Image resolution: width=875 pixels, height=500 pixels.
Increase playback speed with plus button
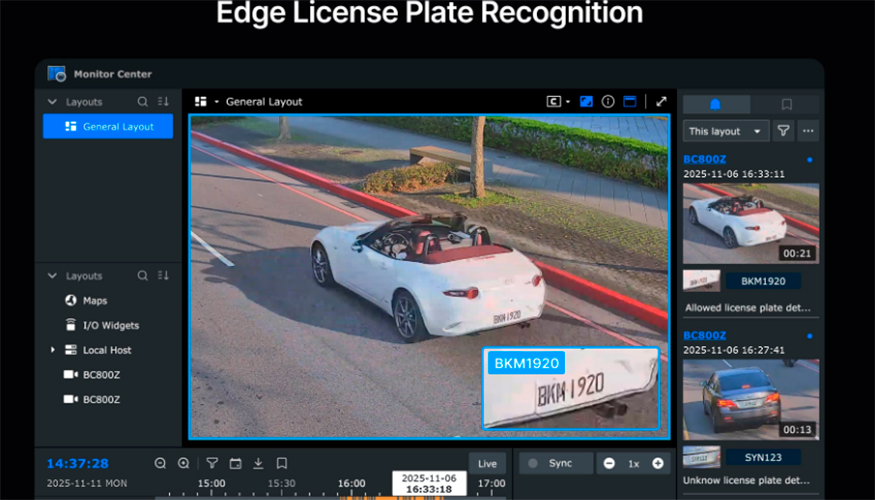(658, 463)
